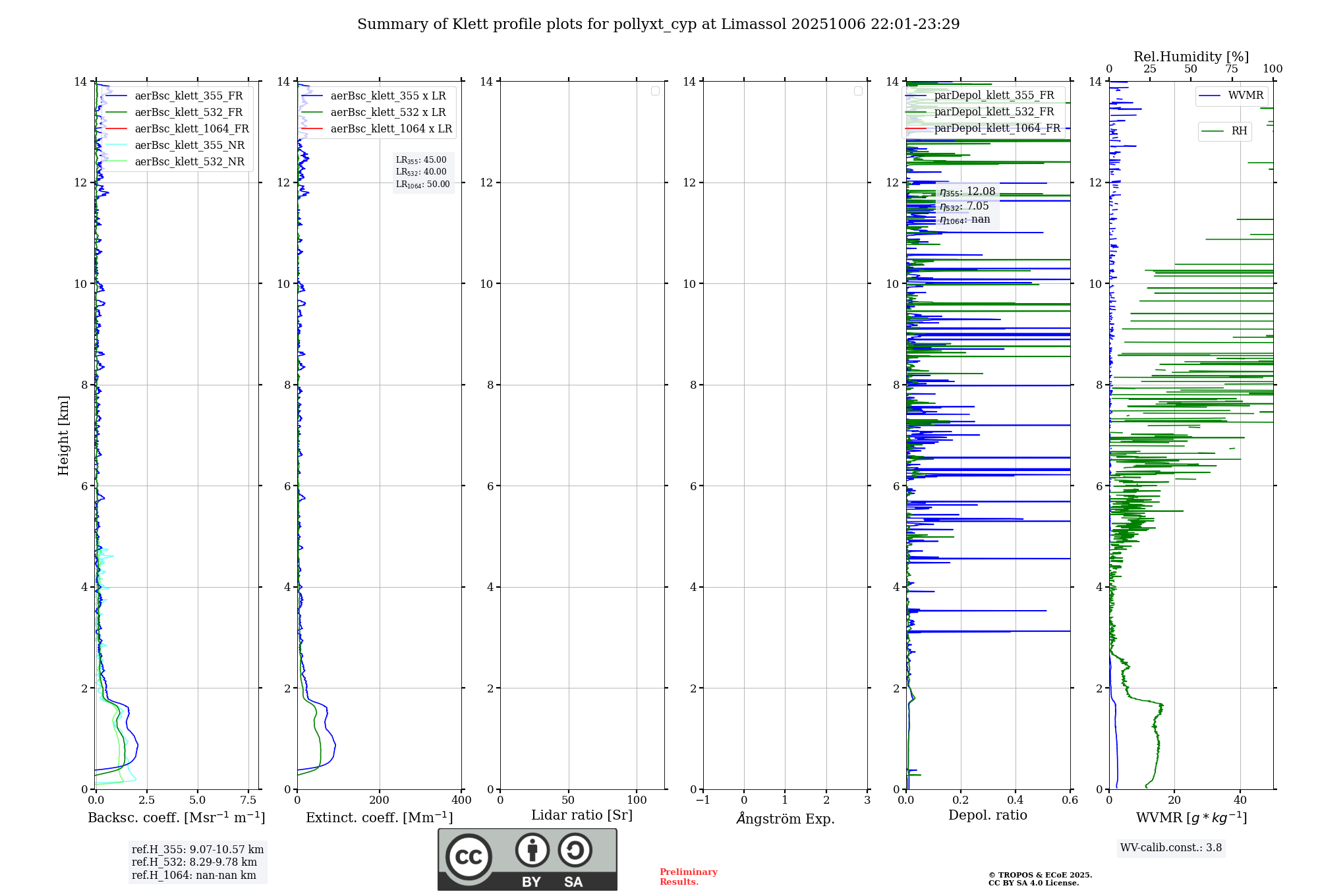Click the BY attribution person icon
Image resolution: width=1318 pixels, height=896 pixels.
click(532, 850)
